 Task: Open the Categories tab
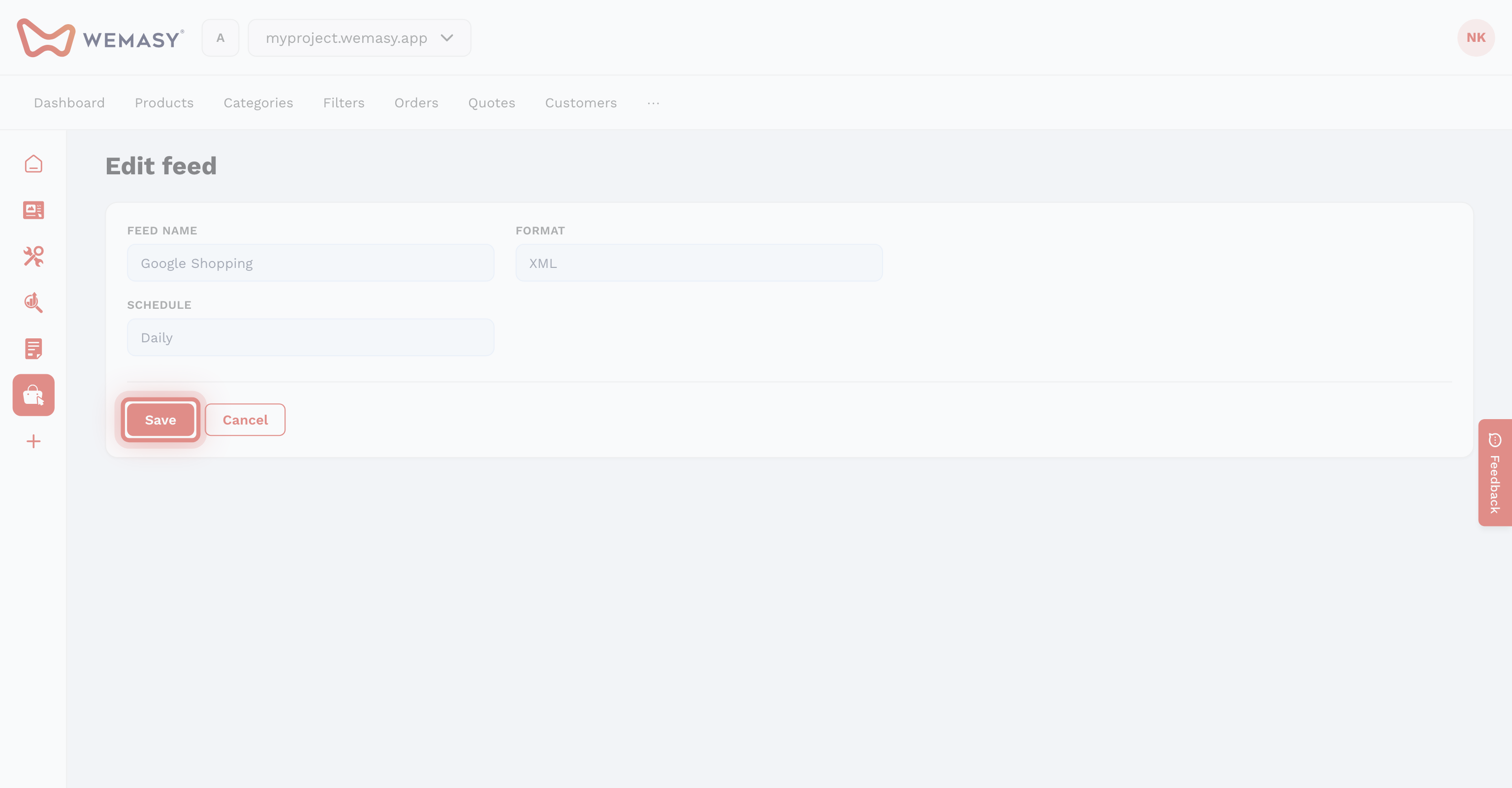258,103
